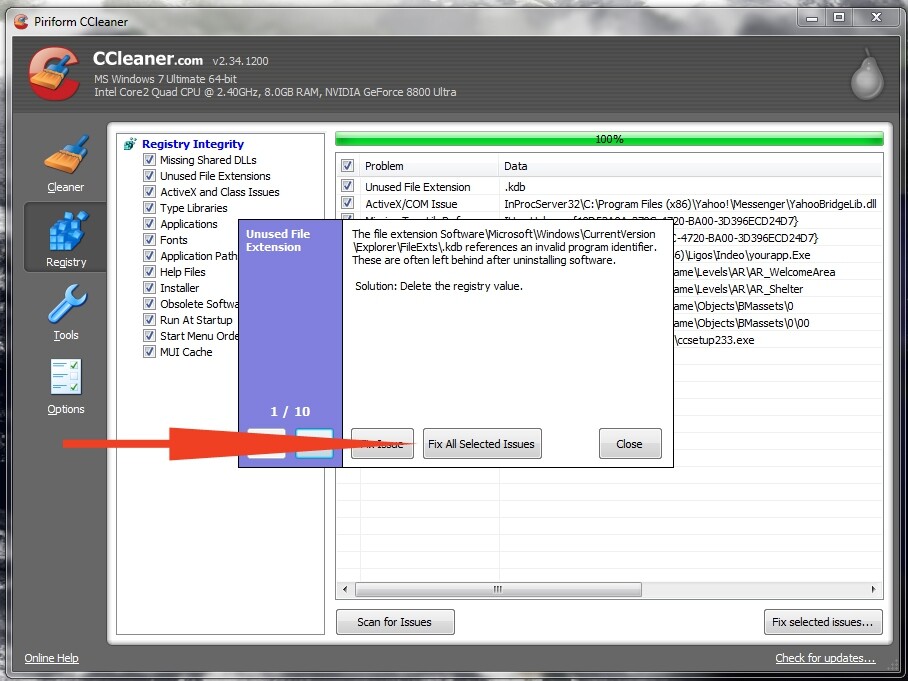Image resolution: width=908 pixels, height=681 pixels.
Task: Go to previous issue arrow button
Action: 266,444
